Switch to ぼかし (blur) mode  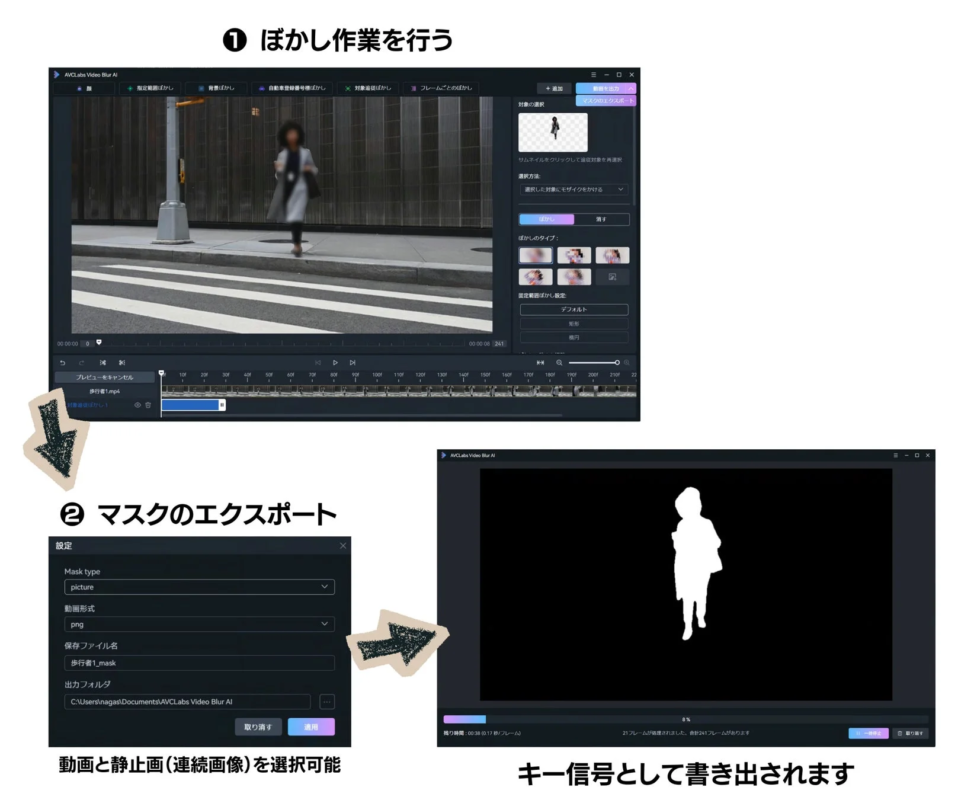click(547, 219)
